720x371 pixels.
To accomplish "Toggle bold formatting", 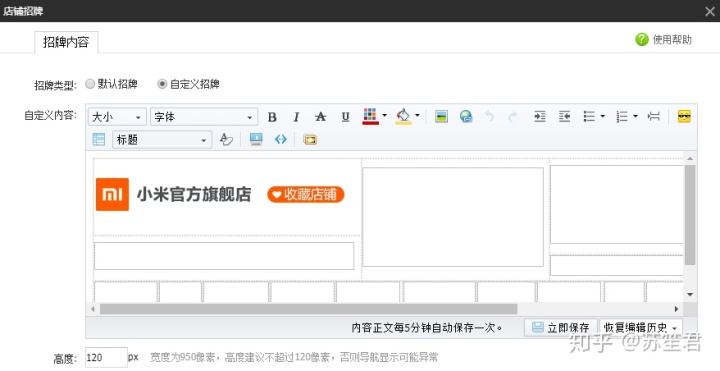I will [x=272, y=117].
